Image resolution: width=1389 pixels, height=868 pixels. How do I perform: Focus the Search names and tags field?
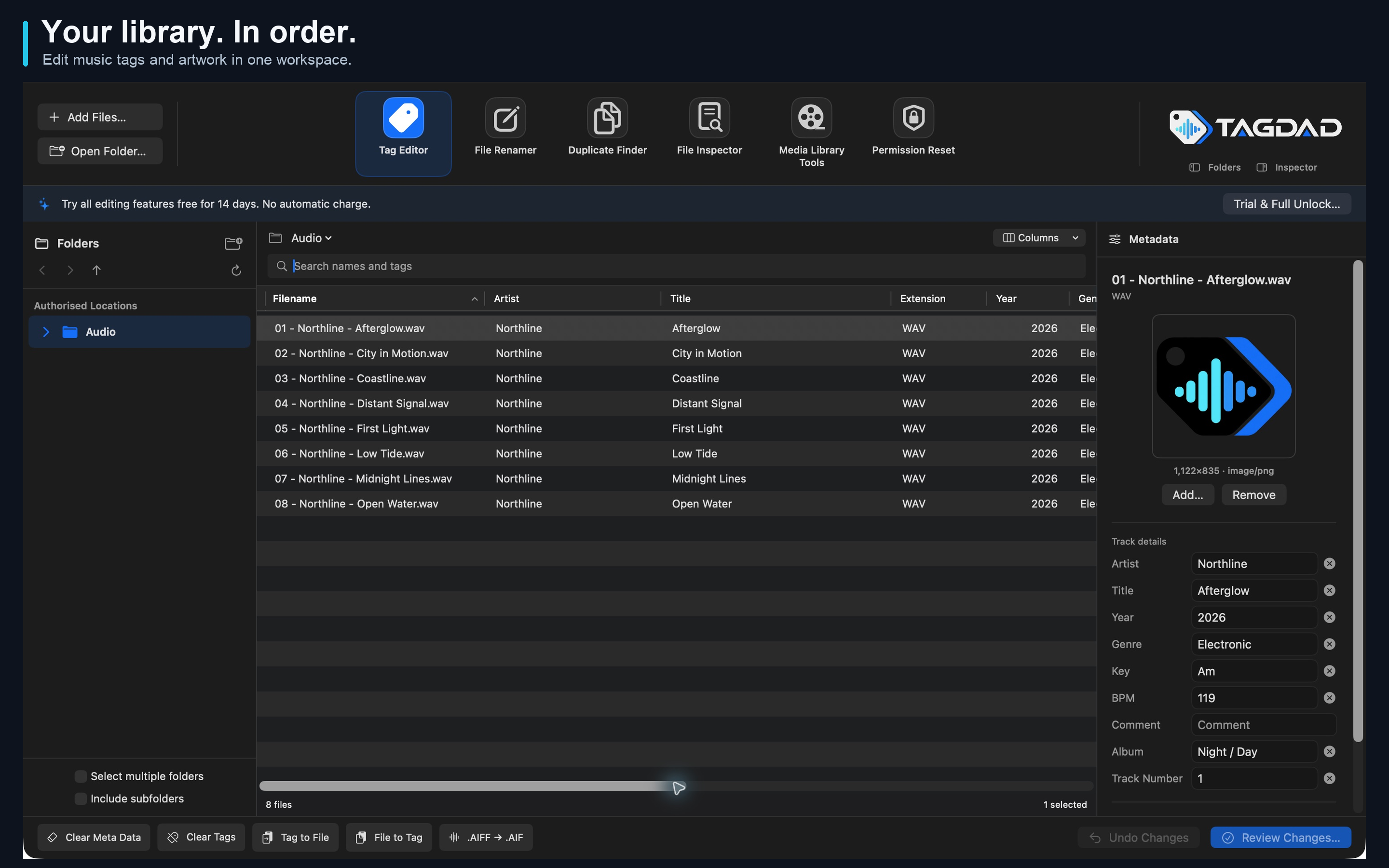(x=676, y=266)
